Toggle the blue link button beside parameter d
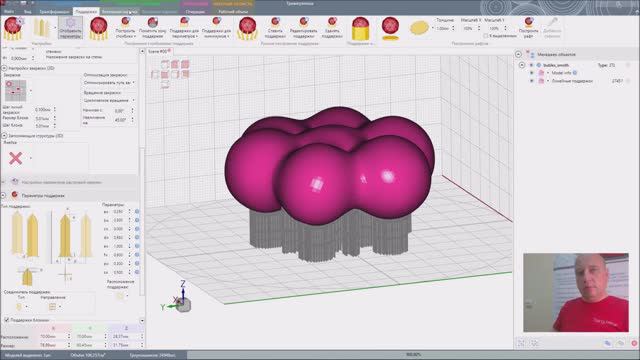The height and width of the screenshot is (360, 640). pos(137,237)
